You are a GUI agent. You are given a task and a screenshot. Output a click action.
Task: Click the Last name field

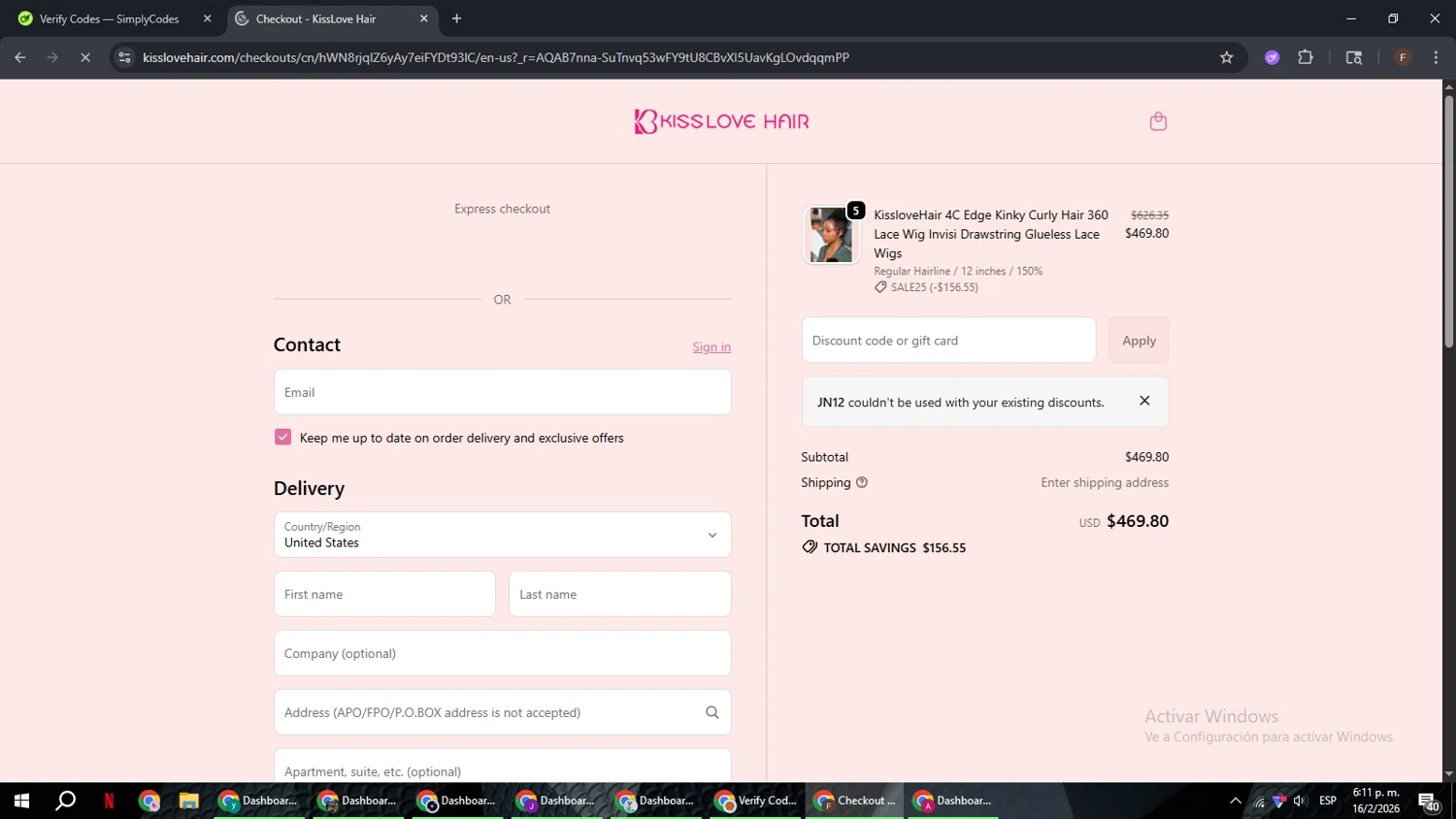[619, 594]
